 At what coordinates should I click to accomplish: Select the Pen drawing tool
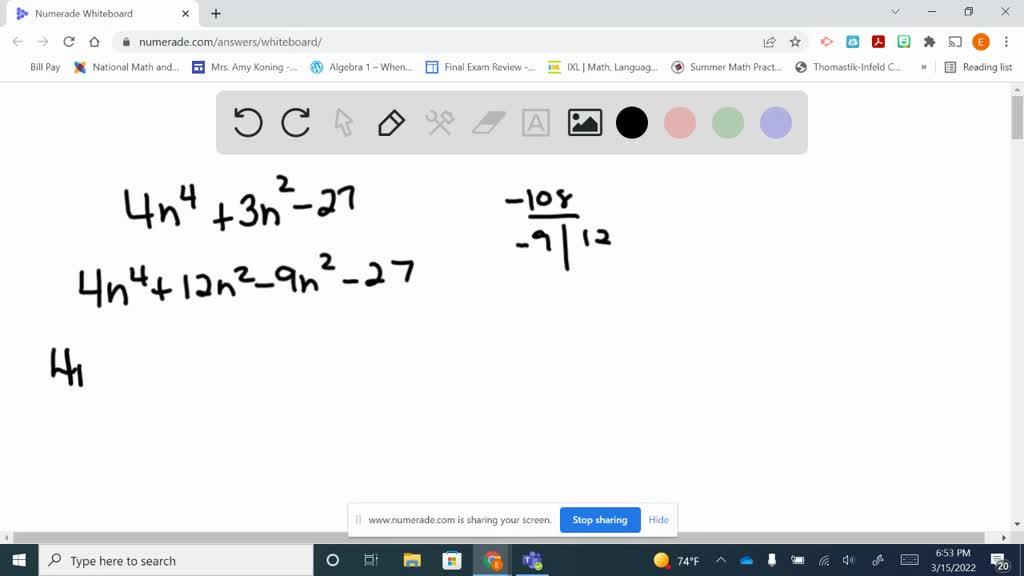click(x=390, y=122)
